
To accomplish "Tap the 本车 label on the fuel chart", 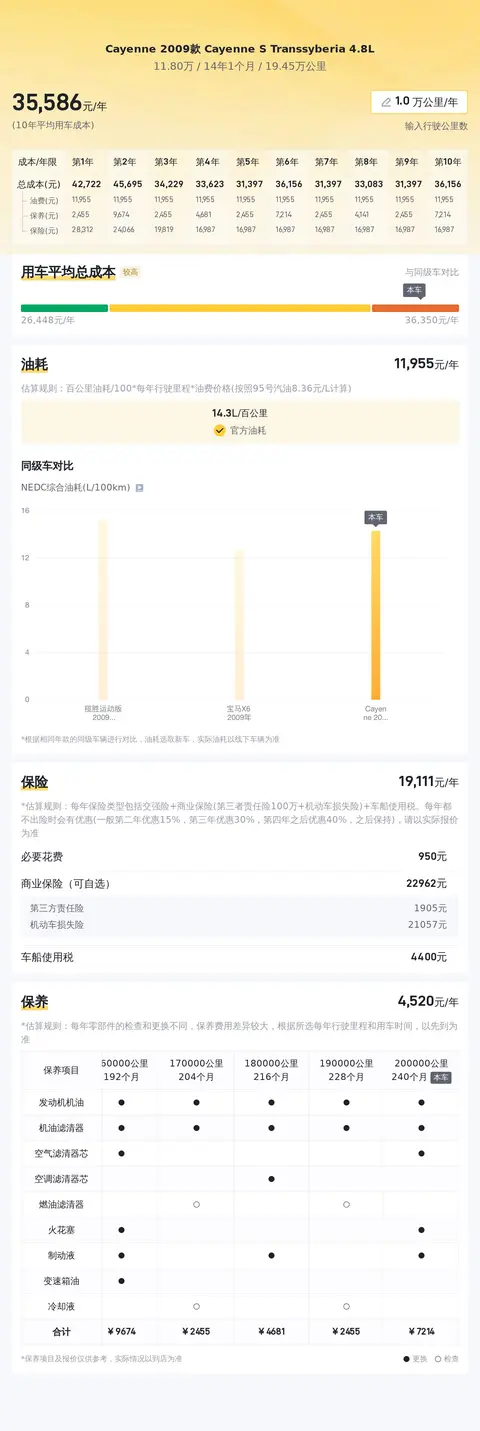I will click(x=376, y=517).
